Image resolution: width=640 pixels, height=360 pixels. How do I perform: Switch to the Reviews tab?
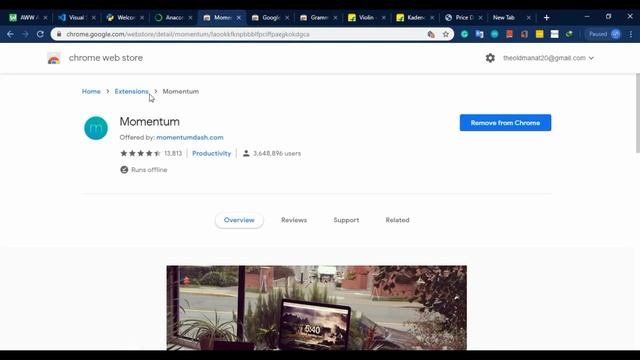click(294, 220)
